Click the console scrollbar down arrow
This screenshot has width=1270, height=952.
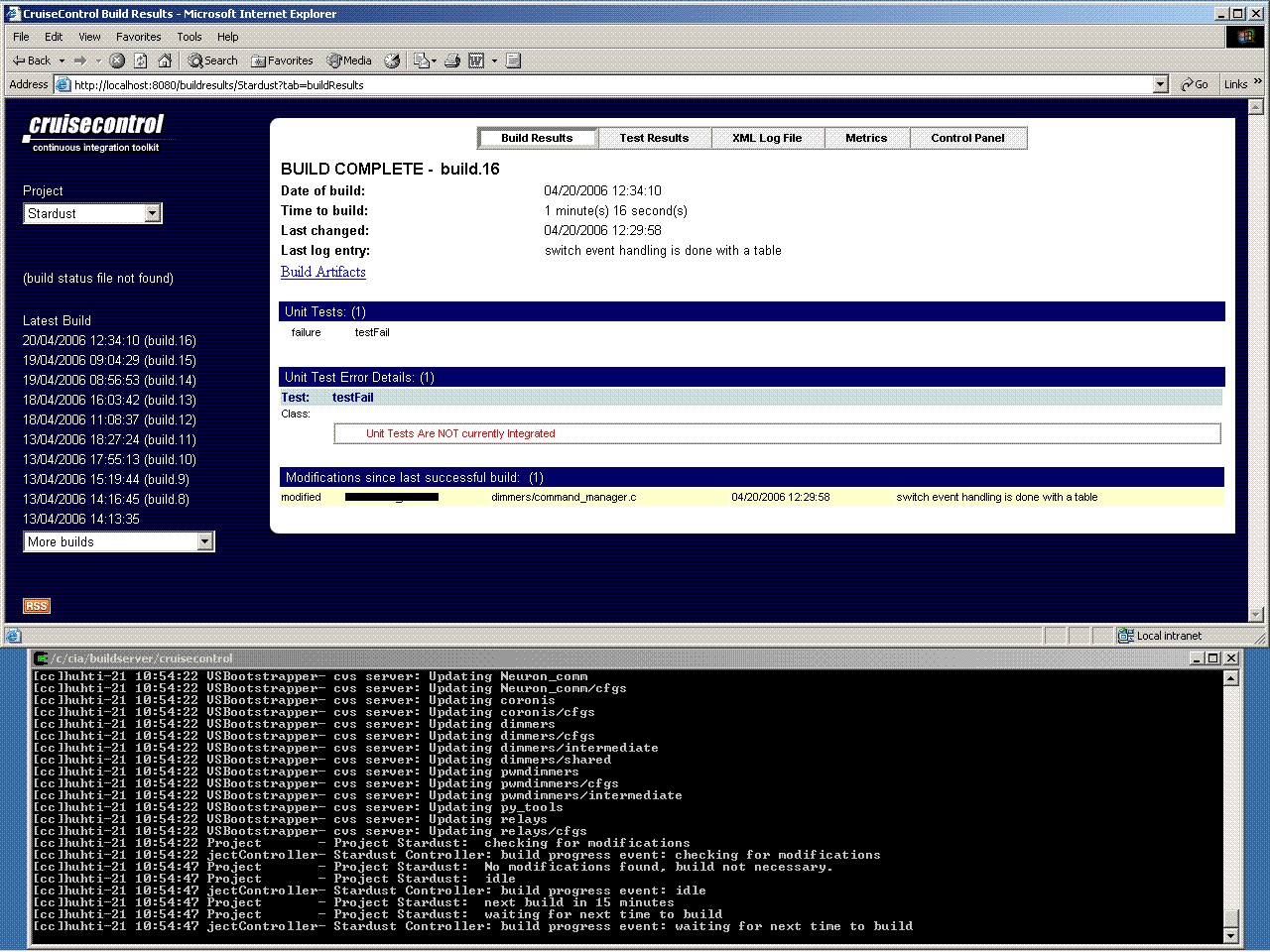1231,935
